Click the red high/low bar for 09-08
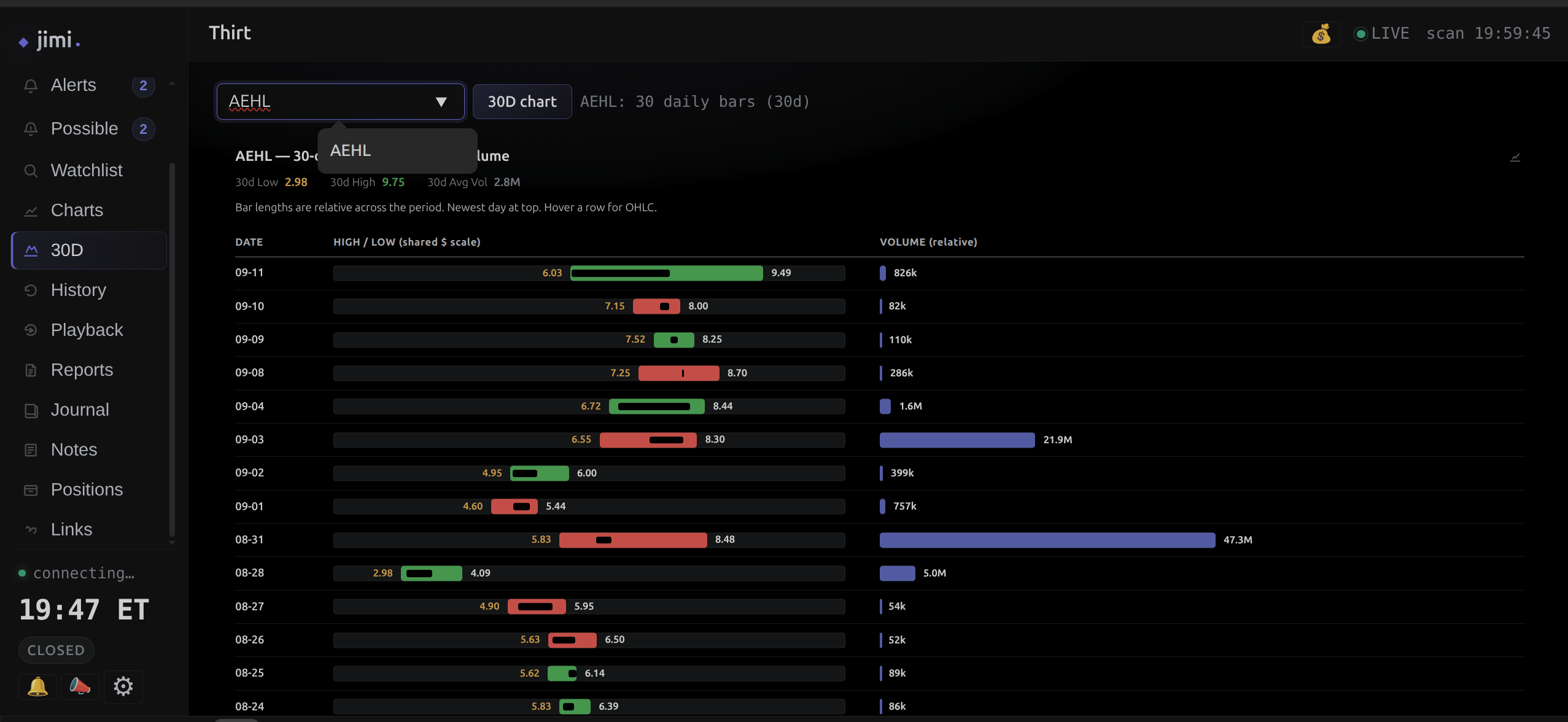1568x722 pixels. (678, 373)
